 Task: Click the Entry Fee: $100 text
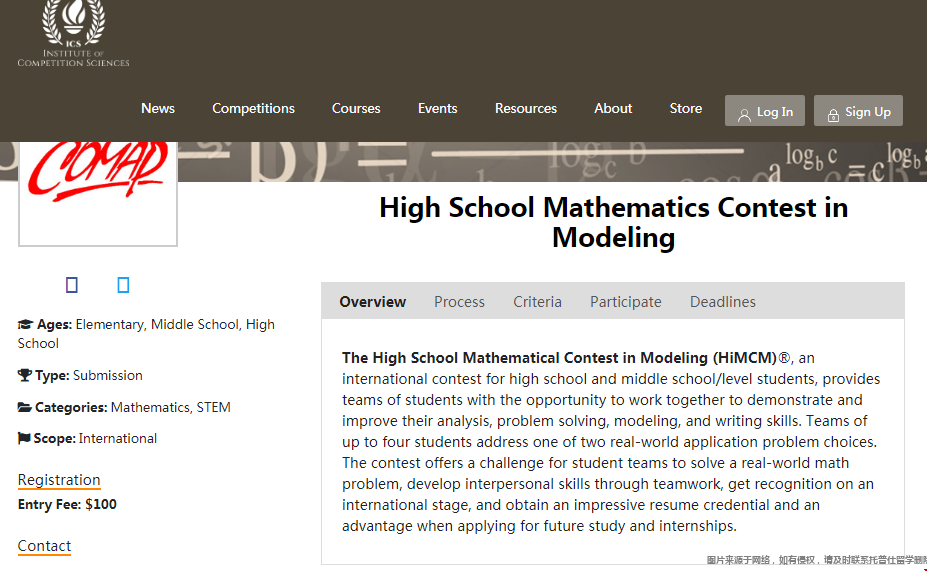(67, 504)
